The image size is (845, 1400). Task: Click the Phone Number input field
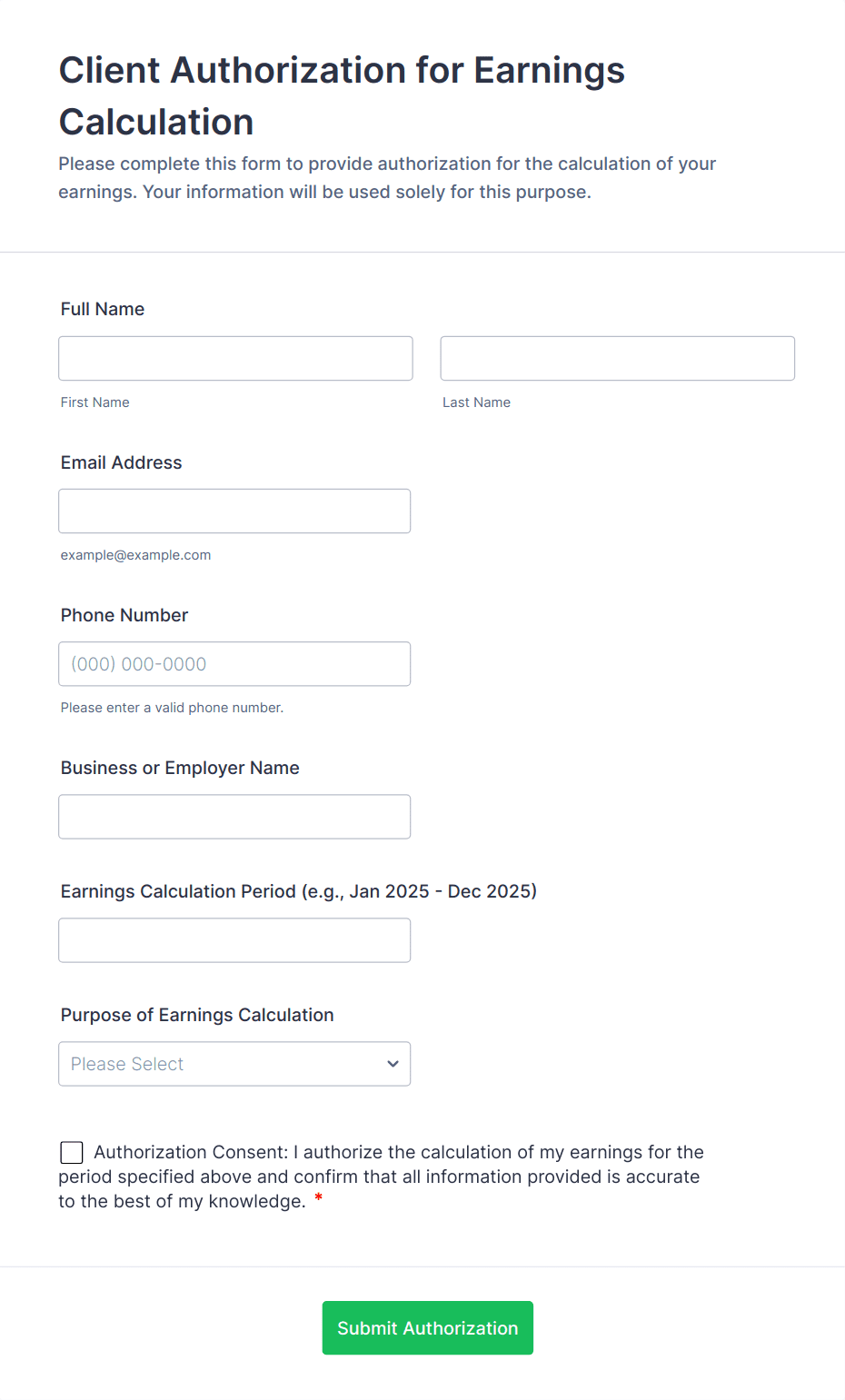[x=234, y=664]
